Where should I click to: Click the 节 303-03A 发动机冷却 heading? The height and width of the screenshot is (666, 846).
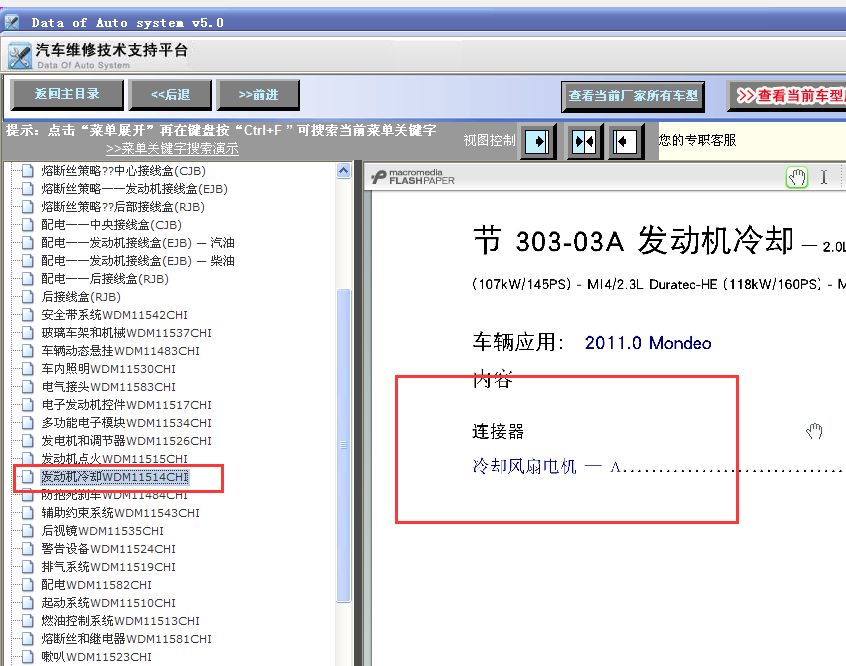(x=633, y=241)
